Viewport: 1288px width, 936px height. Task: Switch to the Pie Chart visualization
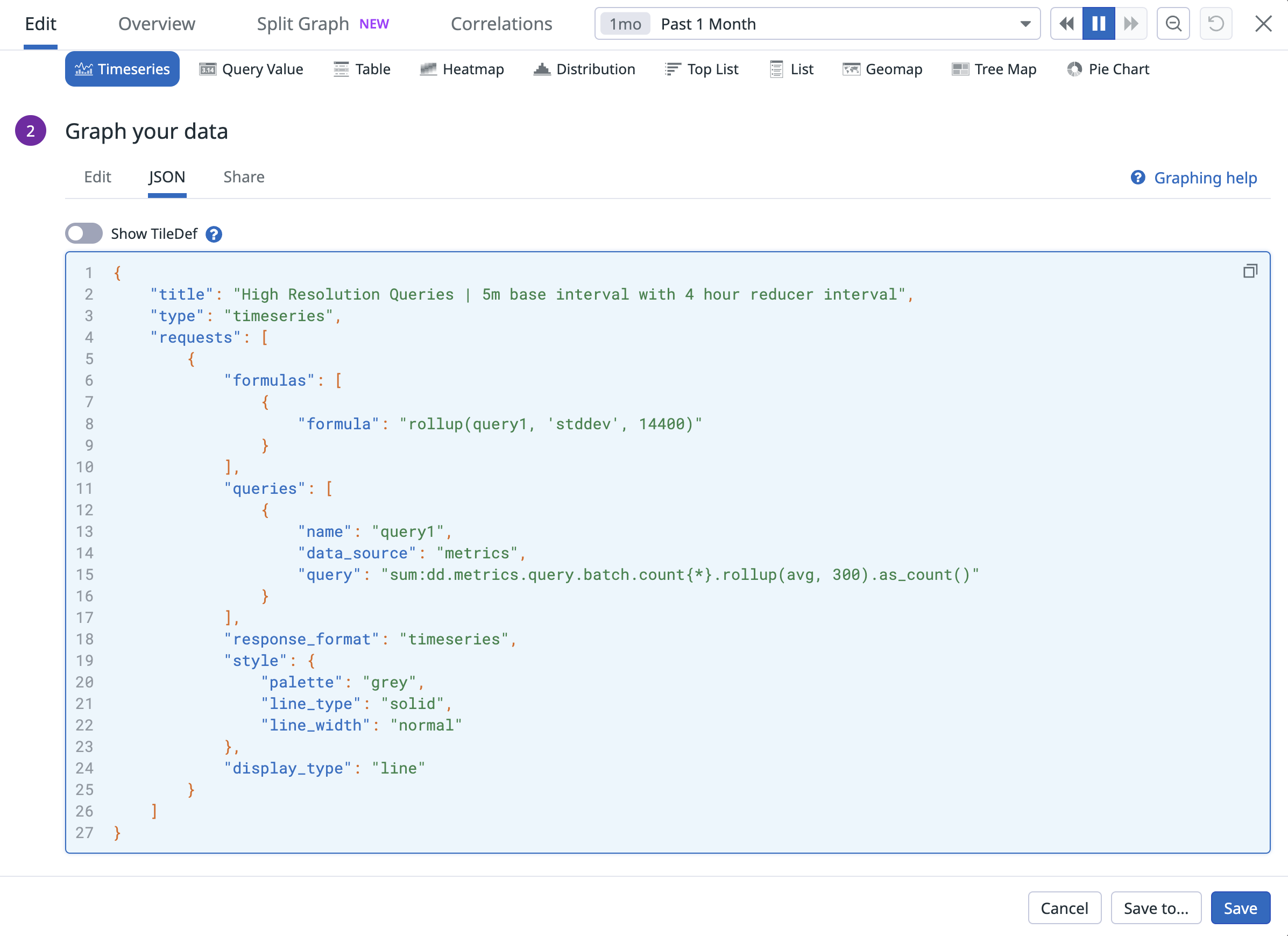(1107, 69)
